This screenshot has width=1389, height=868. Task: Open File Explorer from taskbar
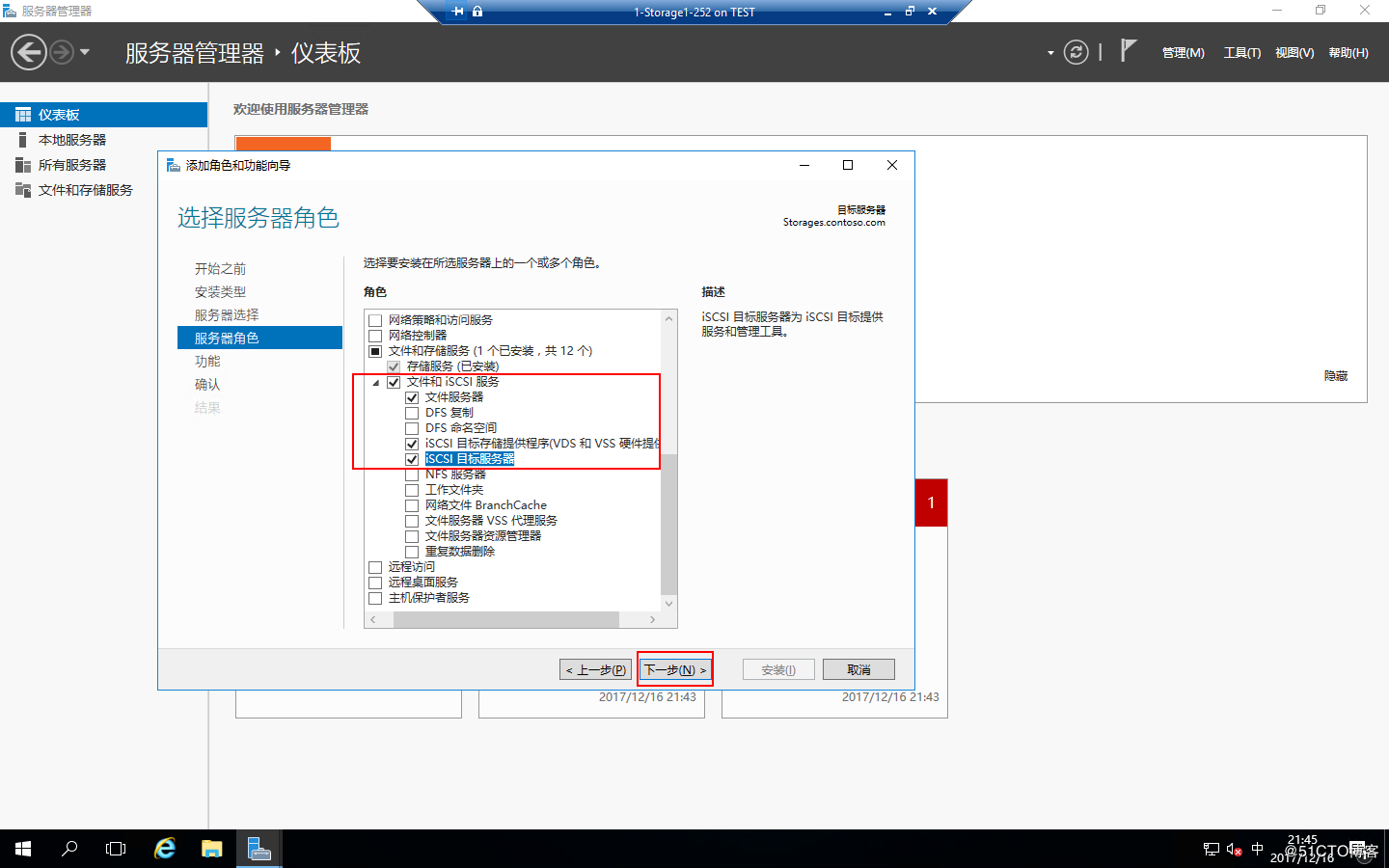click(212, 849)
